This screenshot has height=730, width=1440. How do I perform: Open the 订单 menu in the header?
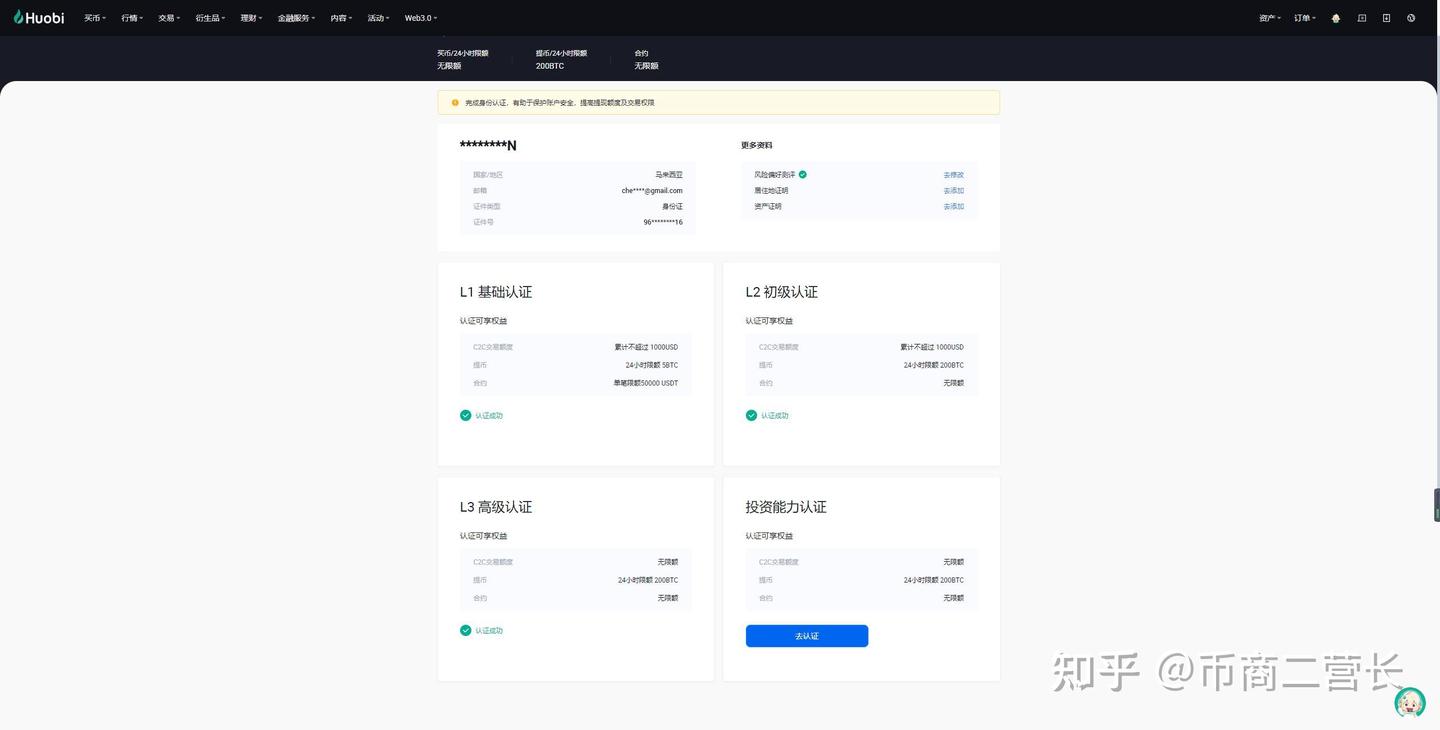coord(1305,18)
